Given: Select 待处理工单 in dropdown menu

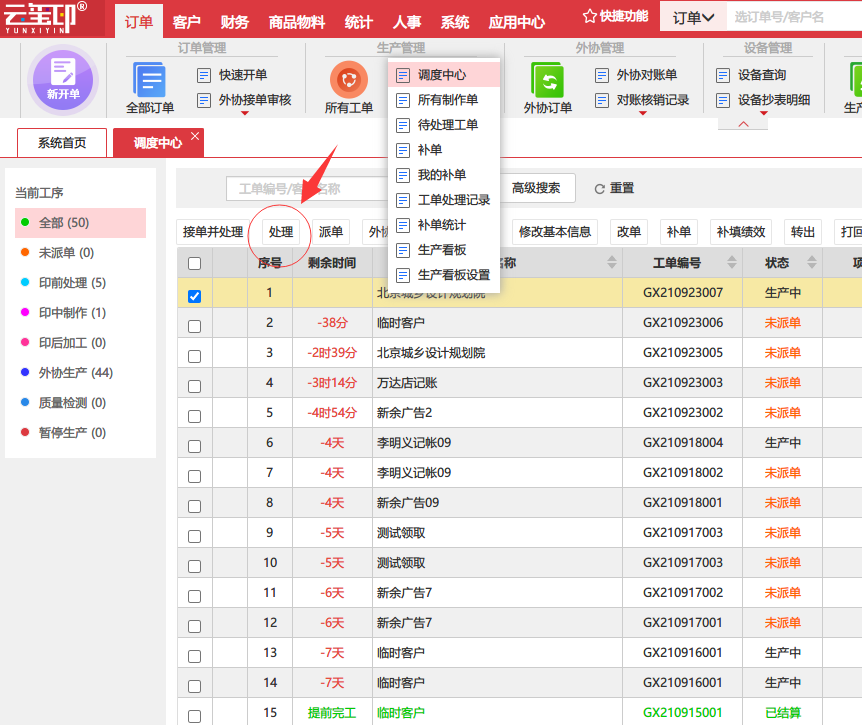Looking at the screenshot, I should click(444, 125).
